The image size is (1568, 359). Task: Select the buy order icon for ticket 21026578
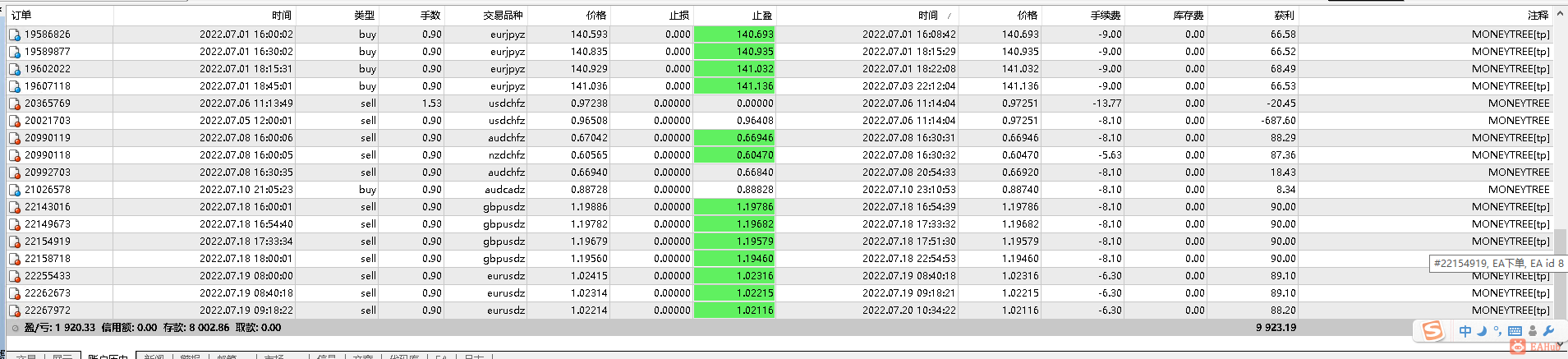point(15,190)
